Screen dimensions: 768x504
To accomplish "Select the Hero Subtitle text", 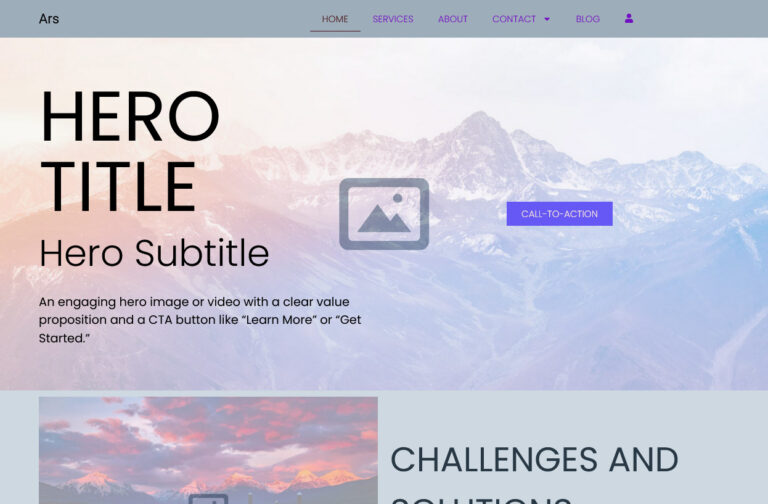I will (x=154, y=253).
